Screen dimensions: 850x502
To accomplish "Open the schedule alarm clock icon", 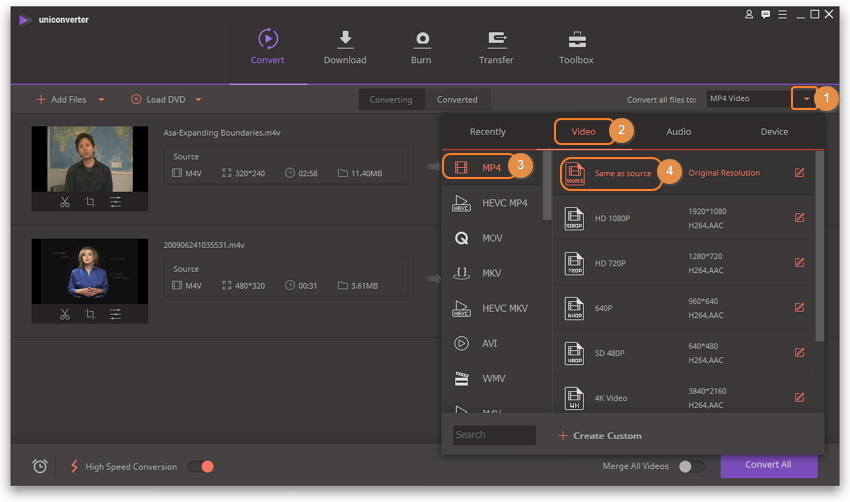I will point(40,466).
